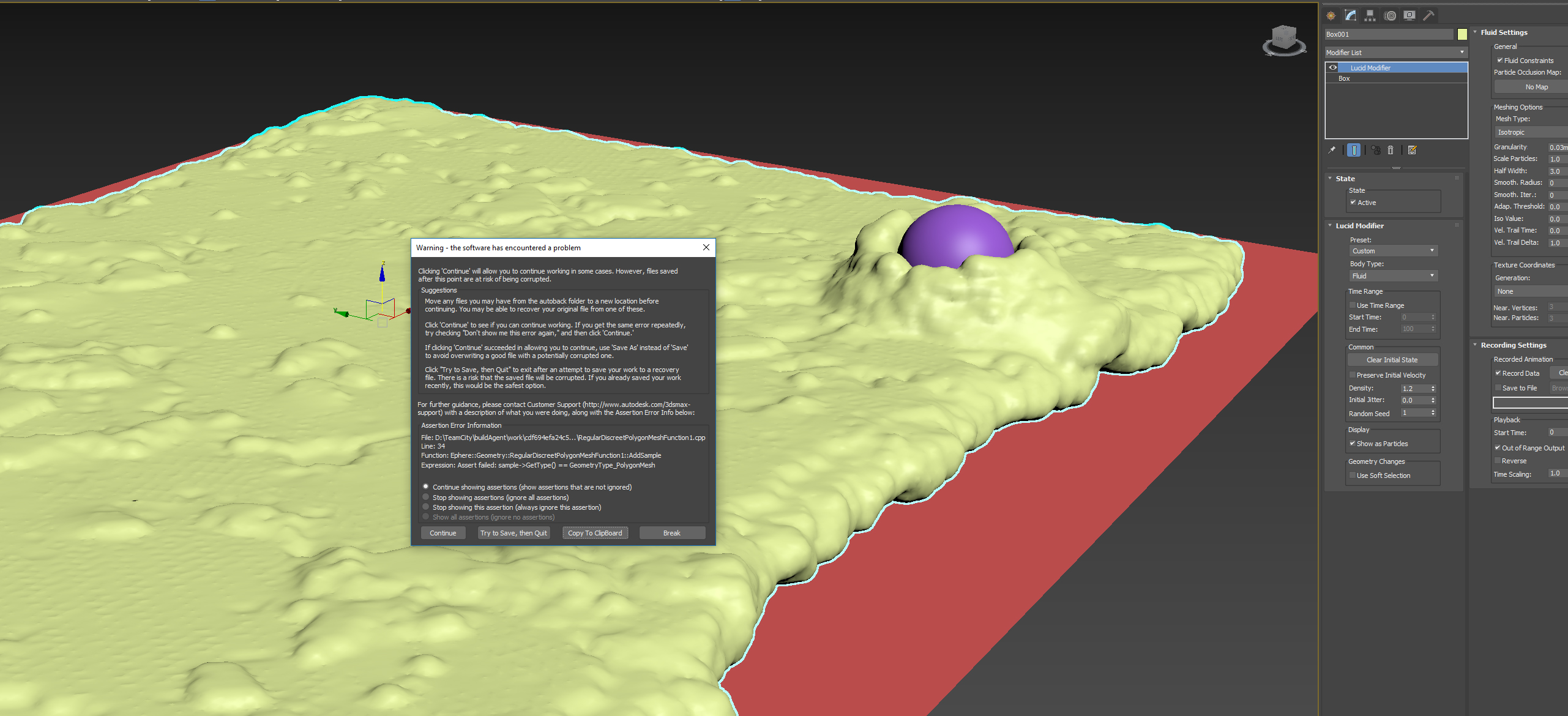Remove modifier with the trash icon
This screenshot has height=716, width=1568.
pyautogui.click(x=1391, y=150)
